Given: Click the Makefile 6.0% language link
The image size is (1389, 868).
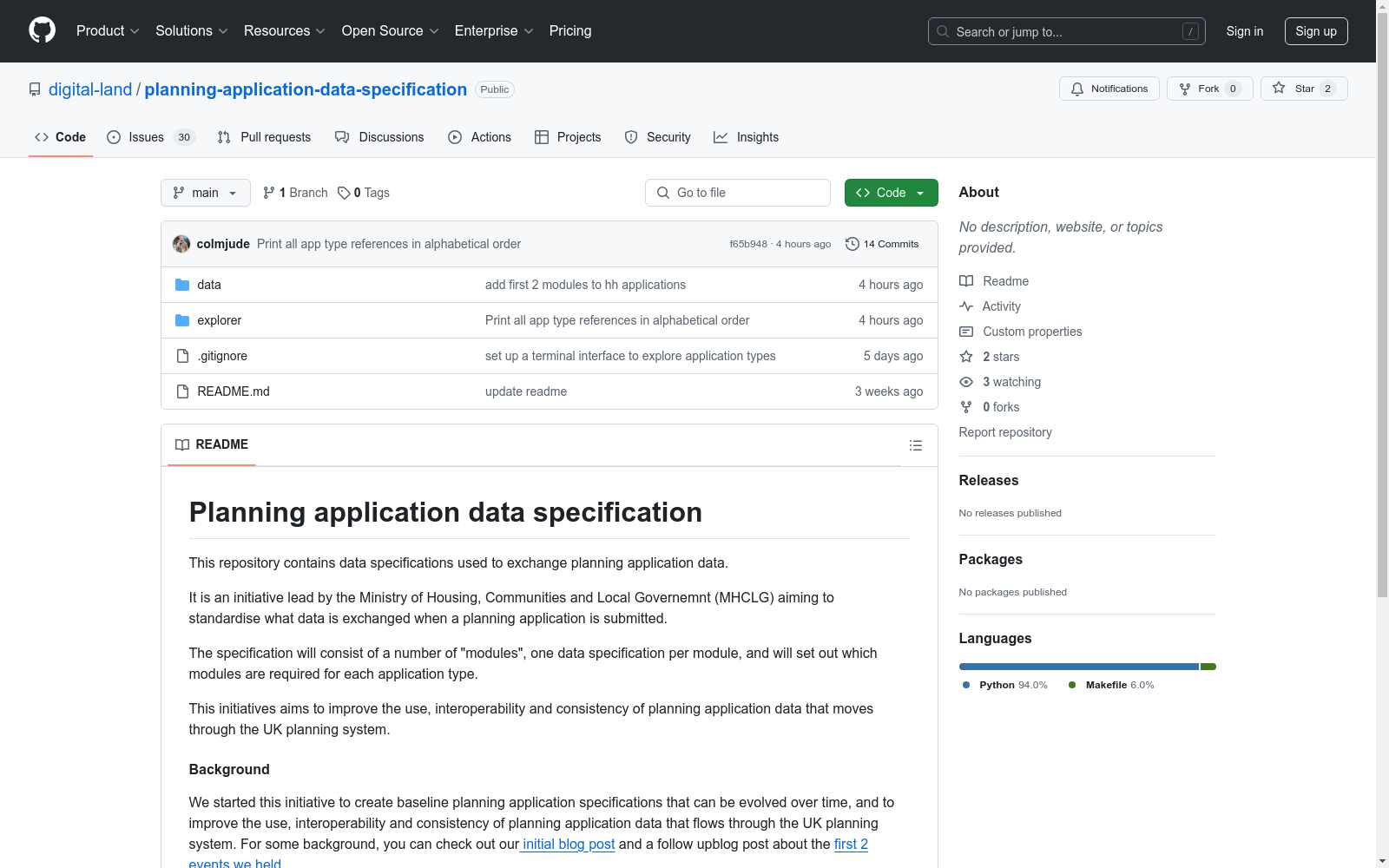Looking at the screenshot, I should click(1111, 685).
